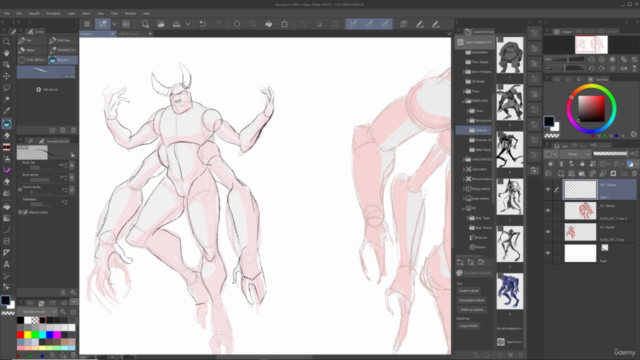The width and height of the screenshot is (640, 360).
Task: Pick the red swatch in color set
Action: (20, 335)
